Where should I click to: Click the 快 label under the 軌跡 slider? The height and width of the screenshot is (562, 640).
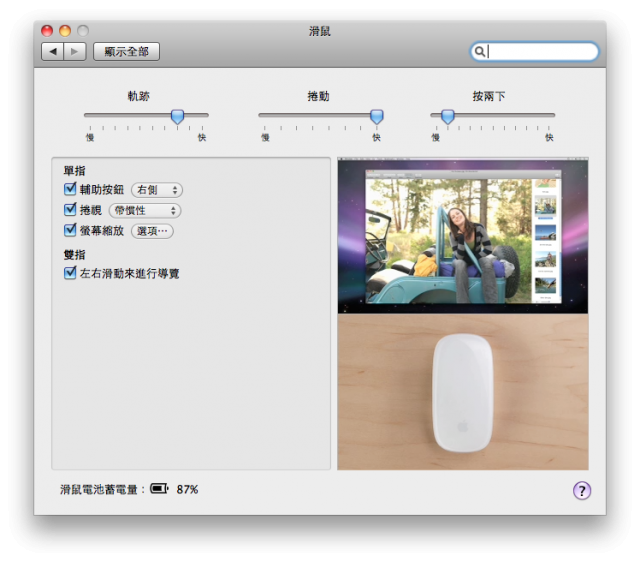(x=202, y=138)
